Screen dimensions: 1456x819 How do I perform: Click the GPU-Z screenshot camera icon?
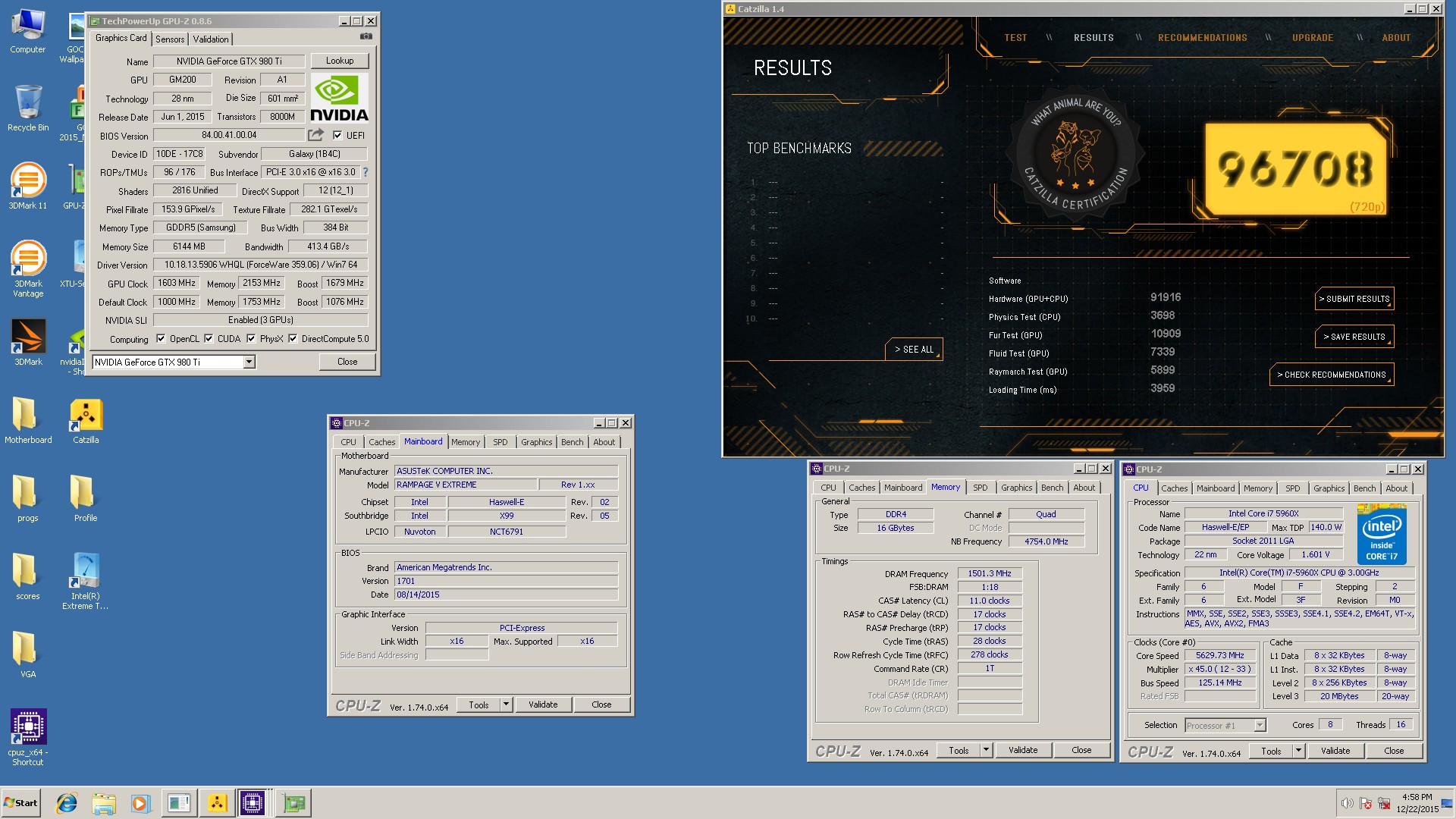366,36
